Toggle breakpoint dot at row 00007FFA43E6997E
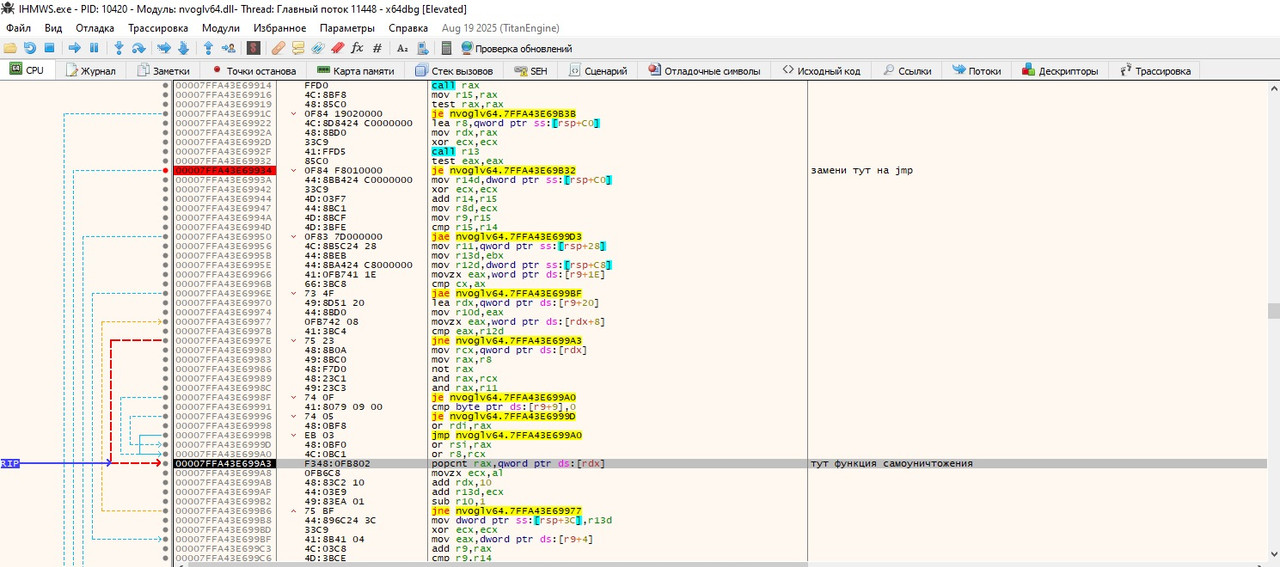This screenshot has width=1280, height=567. (x=166, y=340)
